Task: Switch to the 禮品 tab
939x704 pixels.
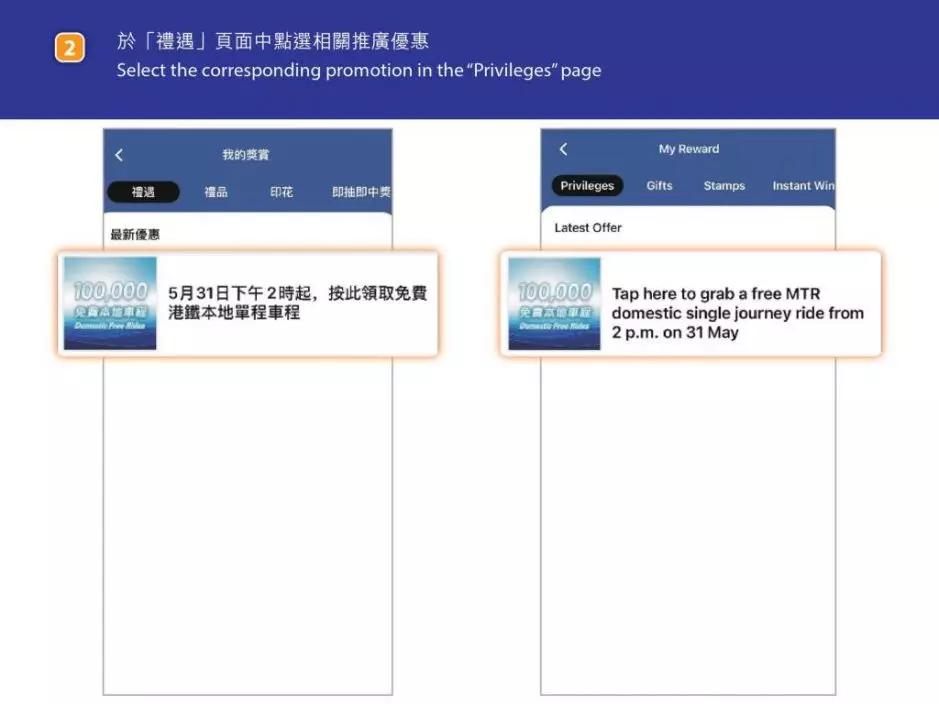Action: click(216, 192)
